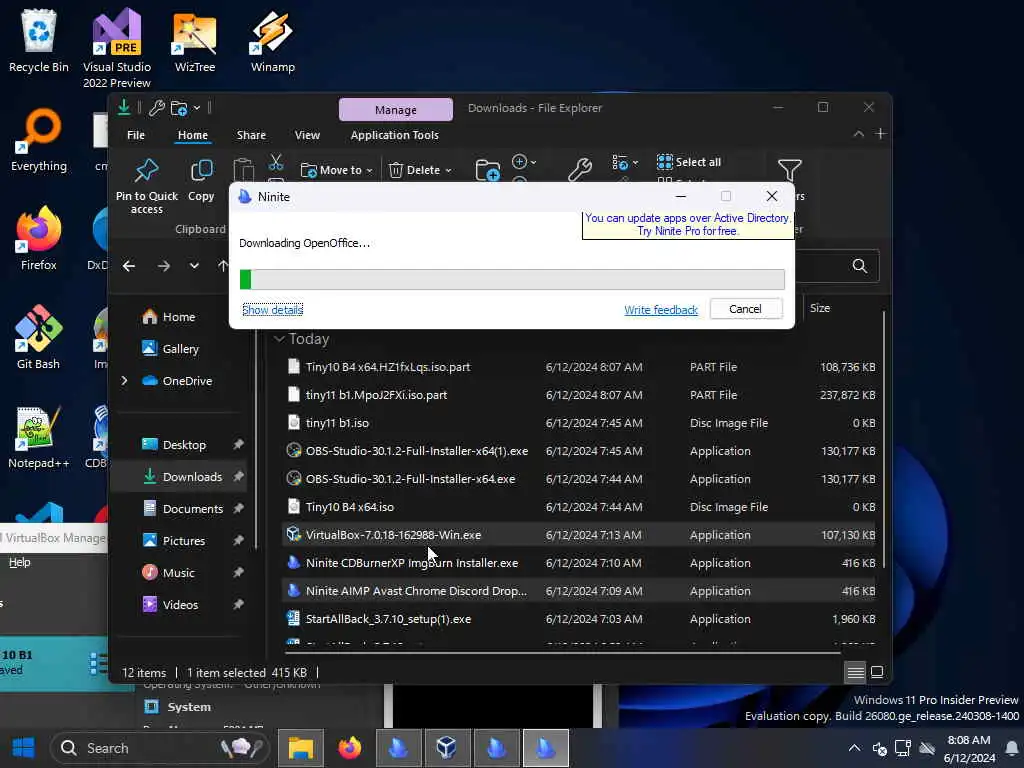Click the New folder icon in ribbon

tap(487, 170)
